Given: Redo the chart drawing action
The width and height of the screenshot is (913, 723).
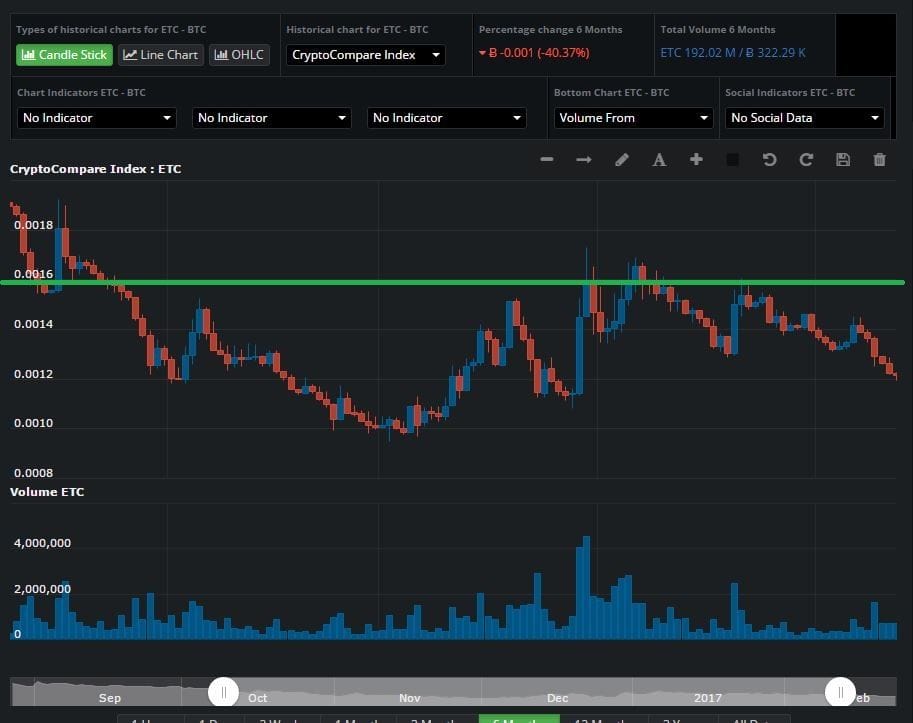Looking at the screenshot, I should 806,160.
